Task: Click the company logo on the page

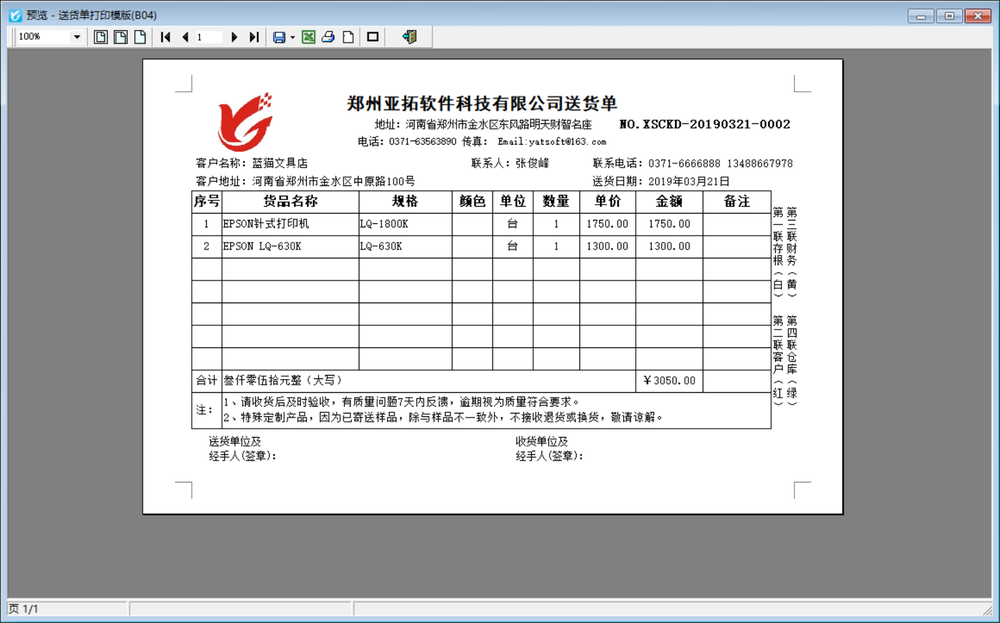Action: [x=246, y=120]
